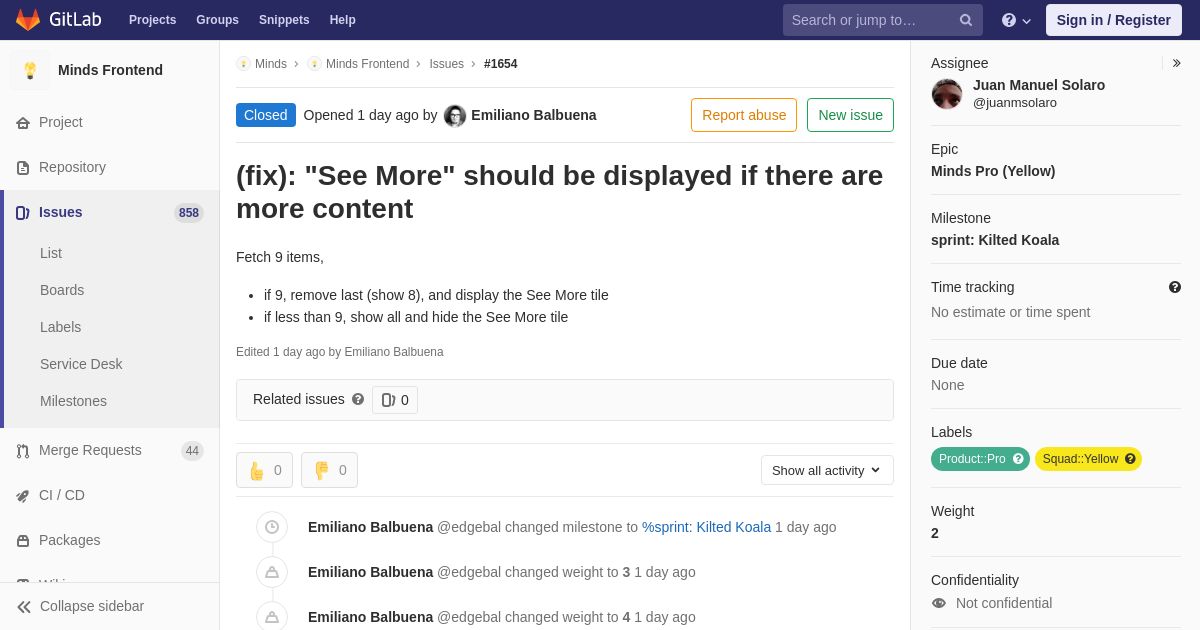Click the #1654 breadcrumb link
Image resolution: width=1200 pixels, height=630 pixels.
point(501,64)
